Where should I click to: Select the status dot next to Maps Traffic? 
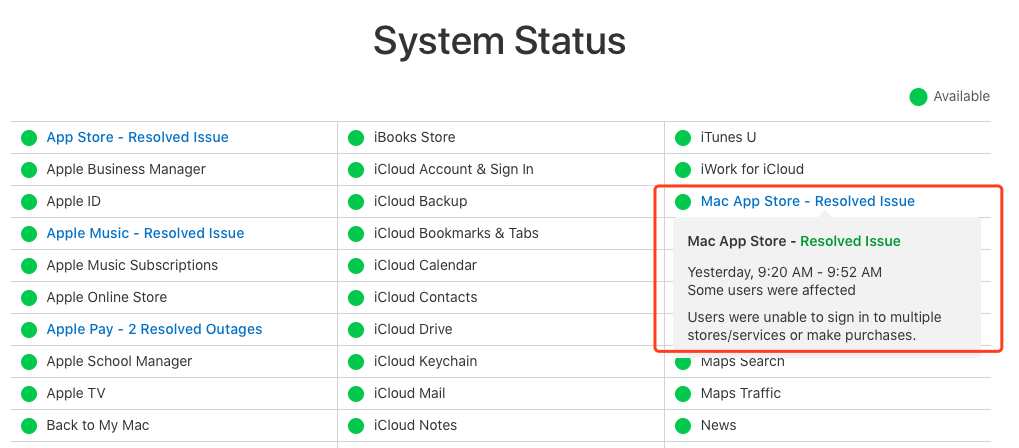tap(682, 393)
